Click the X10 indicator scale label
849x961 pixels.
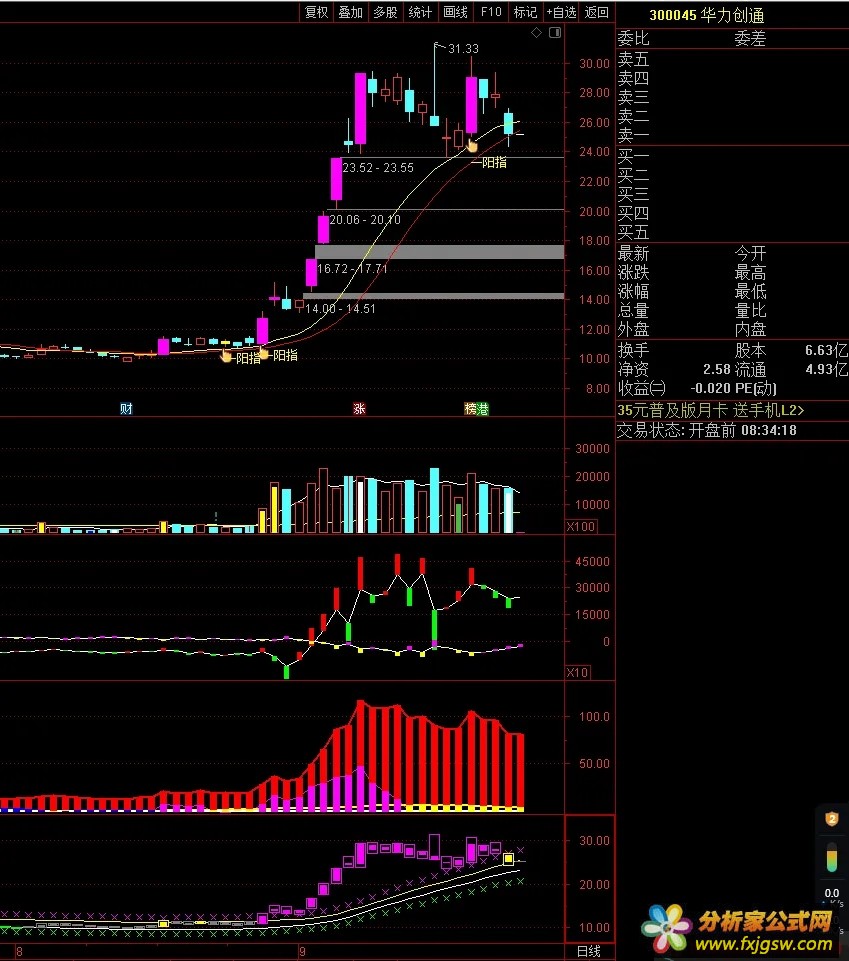click(x=577, y=672)
